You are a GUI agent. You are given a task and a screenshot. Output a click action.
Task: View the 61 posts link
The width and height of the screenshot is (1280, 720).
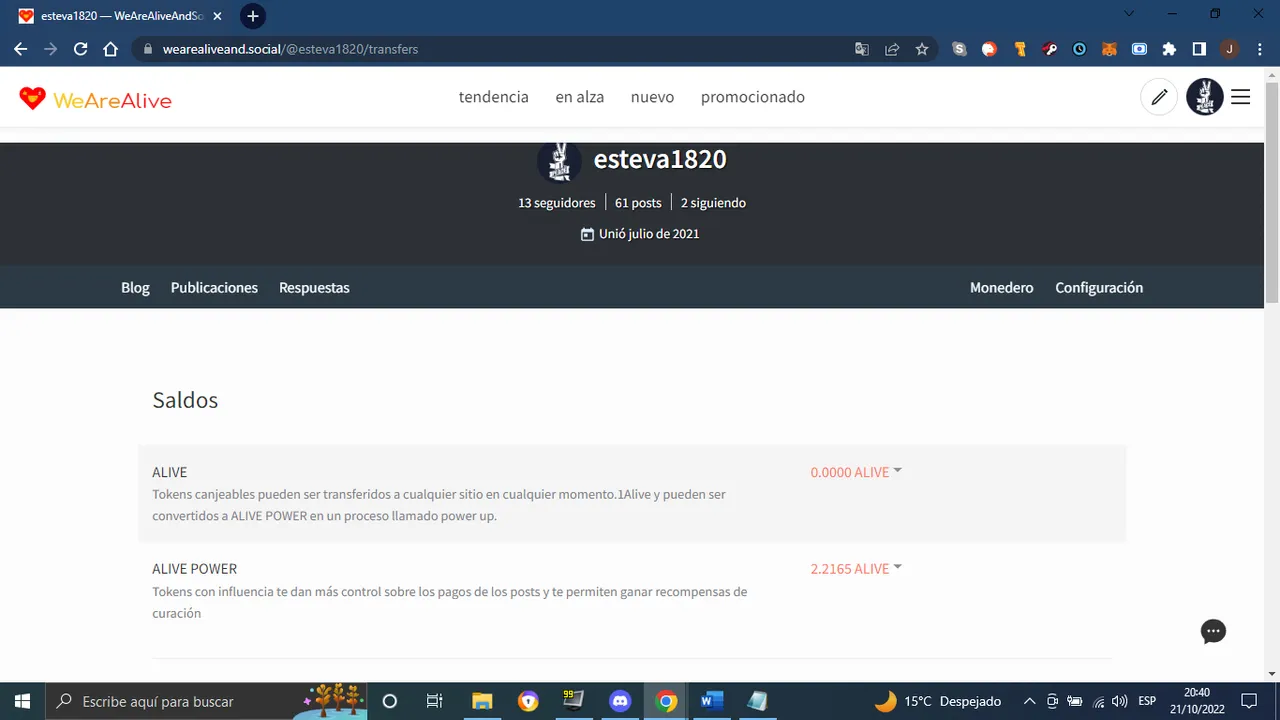(638, 203)
